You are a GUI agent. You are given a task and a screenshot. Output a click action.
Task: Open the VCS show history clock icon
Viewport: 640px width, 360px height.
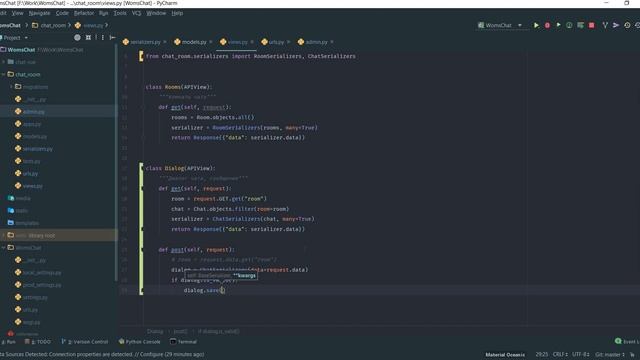click(x=627, y=25)
